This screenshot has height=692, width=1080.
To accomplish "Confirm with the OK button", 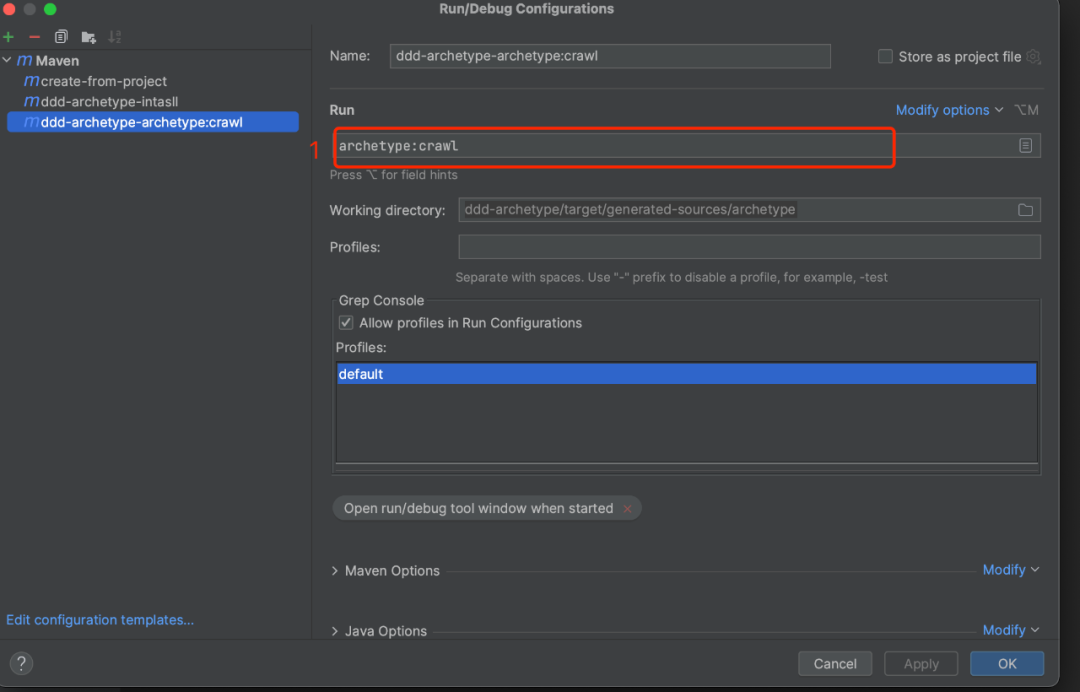I will click(1007, 664).
